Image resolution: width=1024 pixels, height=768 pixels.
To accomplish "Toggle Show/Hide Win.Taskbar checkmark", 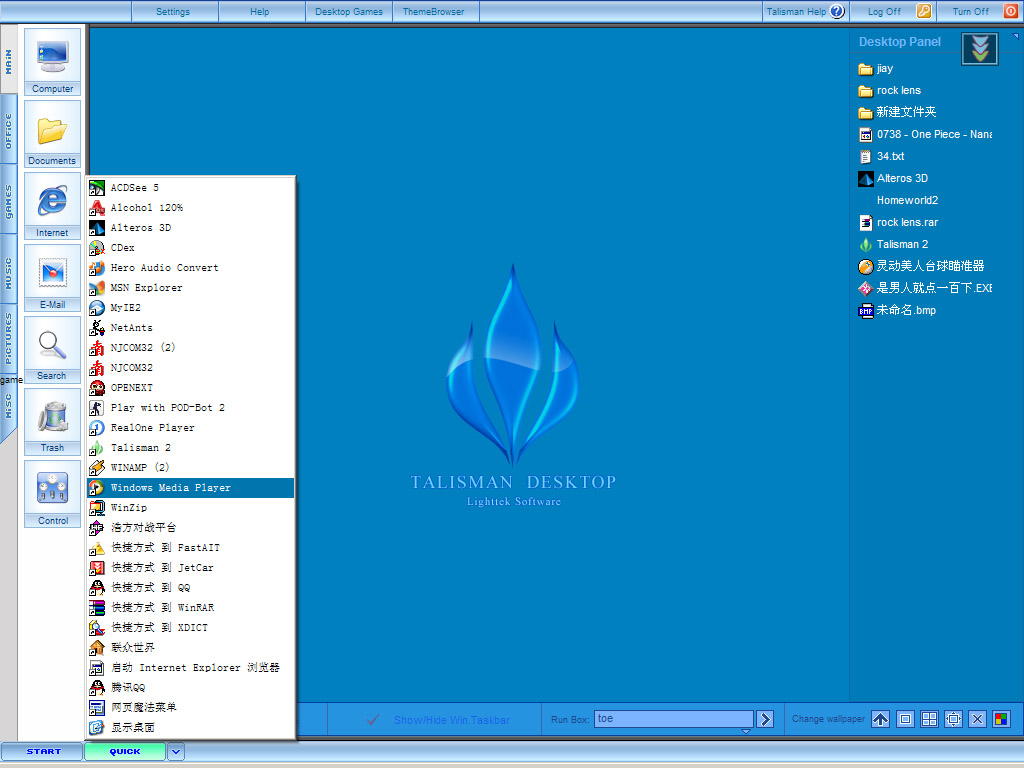I will pyautogui.click(x=373, y=720).
